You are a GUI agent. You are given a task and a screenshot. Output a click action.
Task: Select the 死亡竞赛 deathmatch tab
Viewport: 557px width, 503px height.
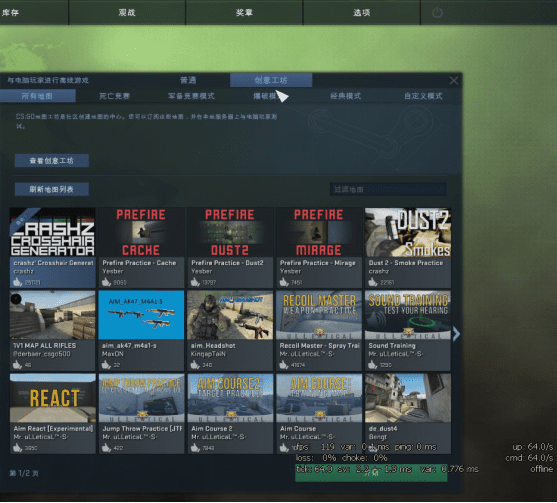pyautogui.click(x=114, y=96)
